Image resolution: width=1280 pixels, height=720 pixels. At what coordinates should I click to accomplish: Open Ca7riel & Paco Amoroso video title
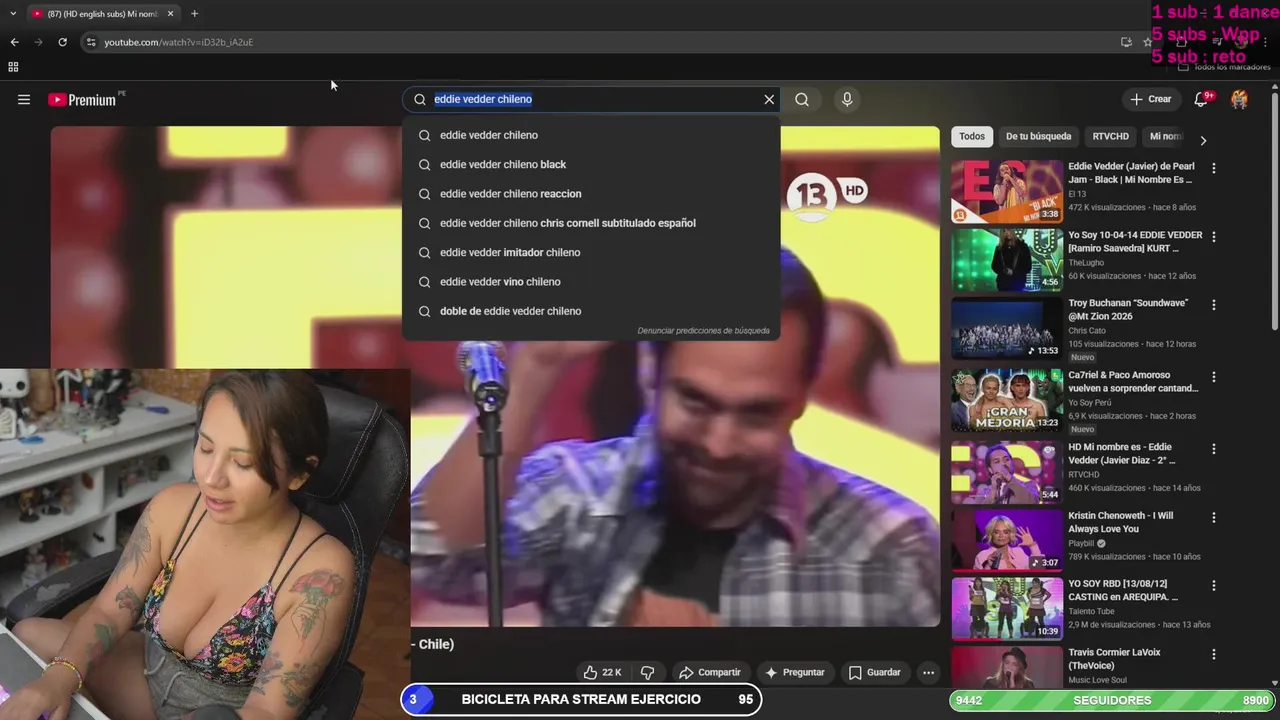pos(1133,381)
